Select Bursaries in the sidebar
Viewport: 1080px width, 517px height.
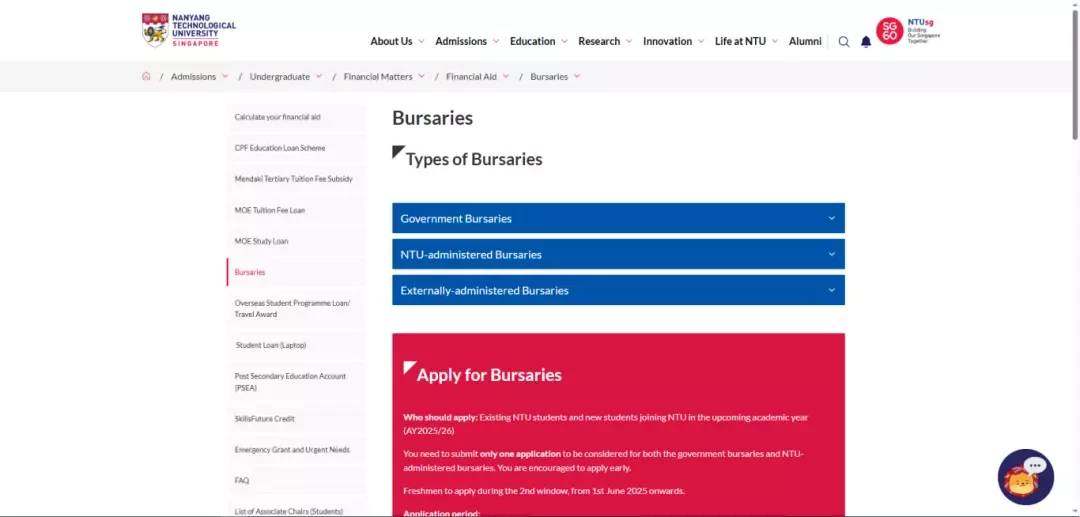296,272
